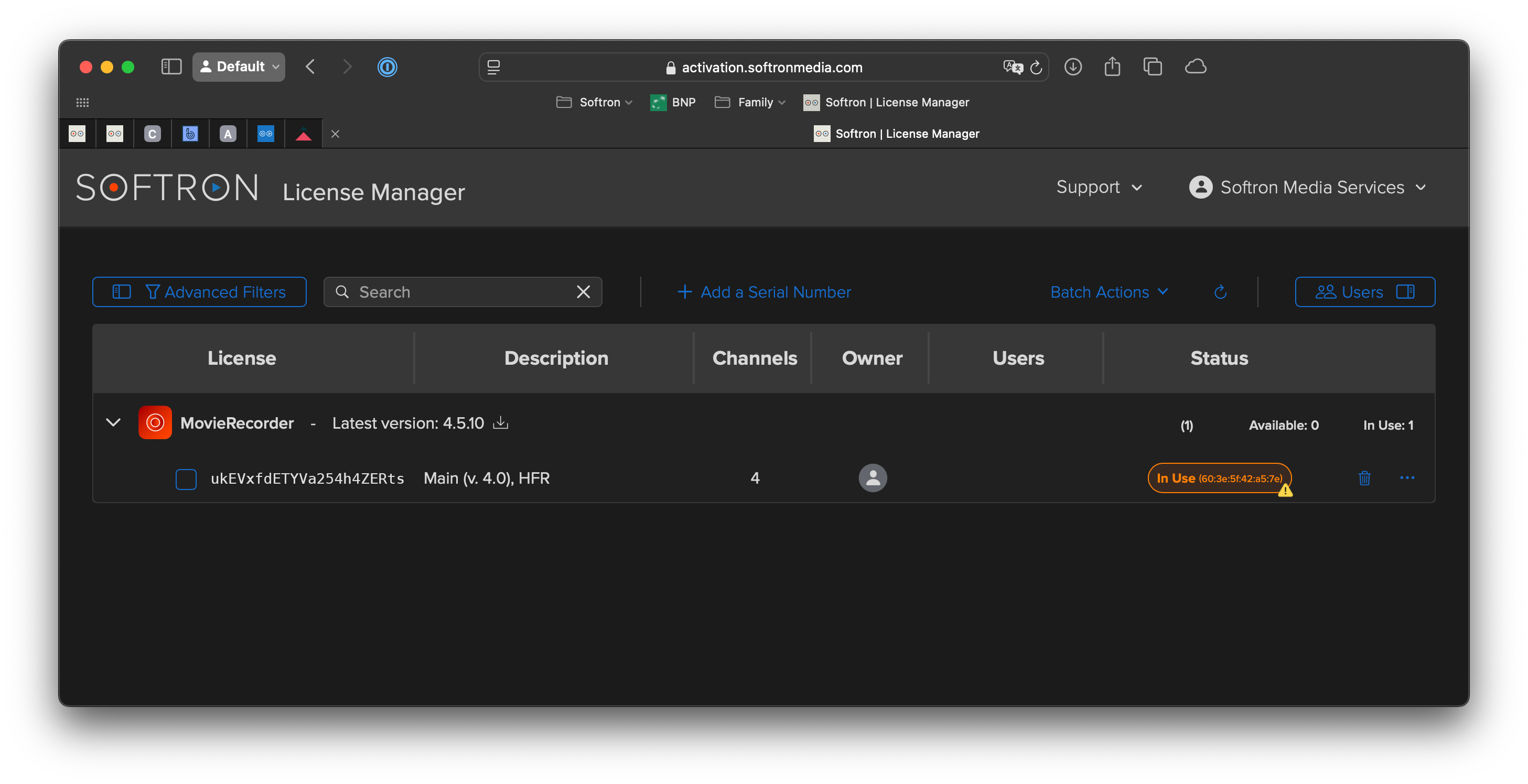
Task: Show the tab overview
Action: coord(1153,67)
